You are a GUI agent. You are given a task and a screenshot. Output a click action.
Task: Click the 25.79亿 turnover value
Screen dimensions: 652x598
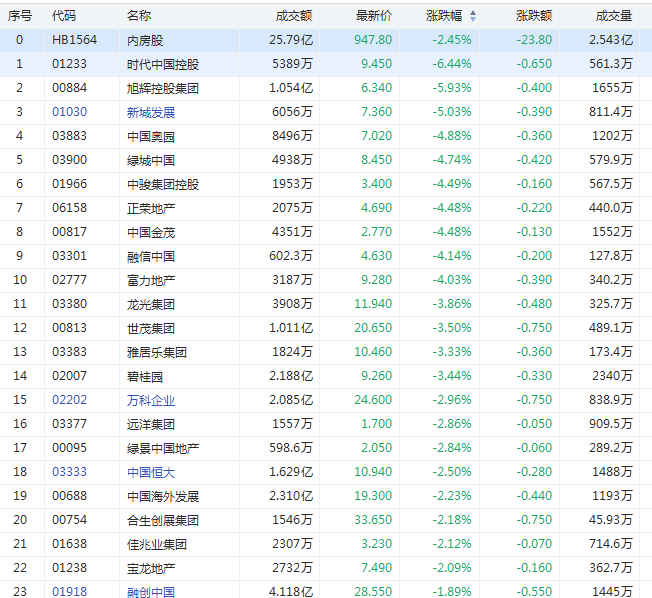[x=291, y=40]
